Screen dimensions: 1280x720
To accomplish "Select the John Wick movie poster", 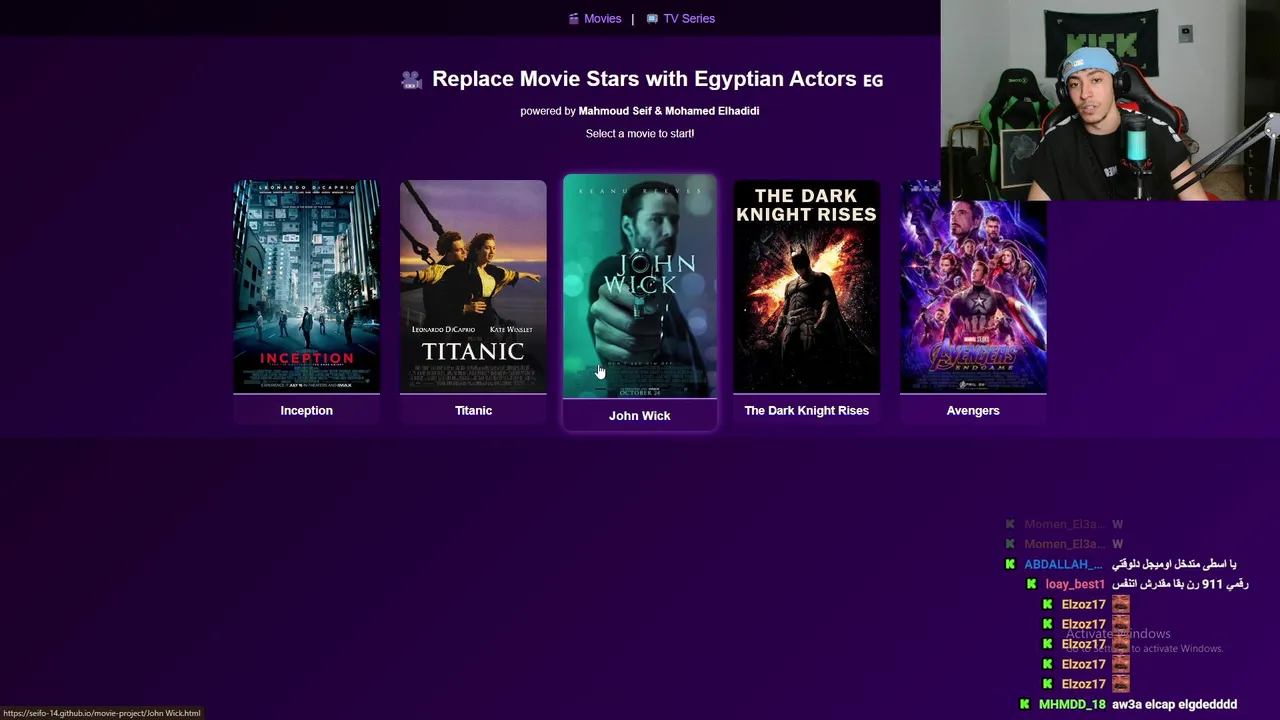I will pos(640,287).
